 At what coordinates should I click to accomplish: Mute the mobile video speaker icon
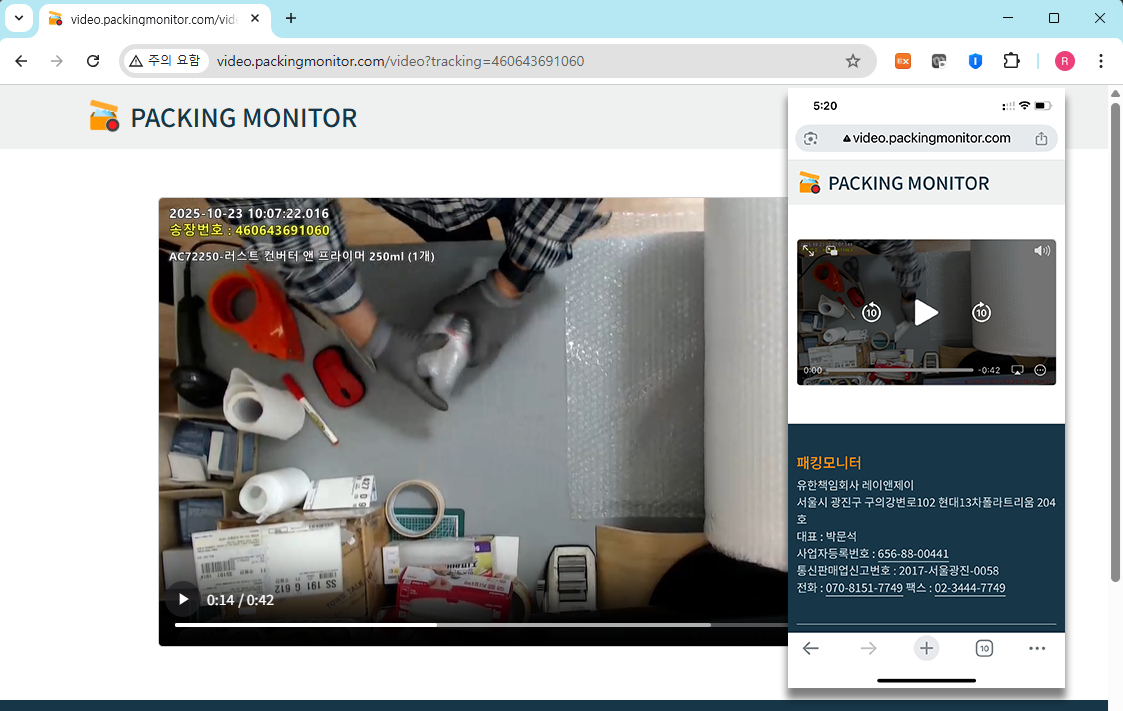coord(1041,251)
